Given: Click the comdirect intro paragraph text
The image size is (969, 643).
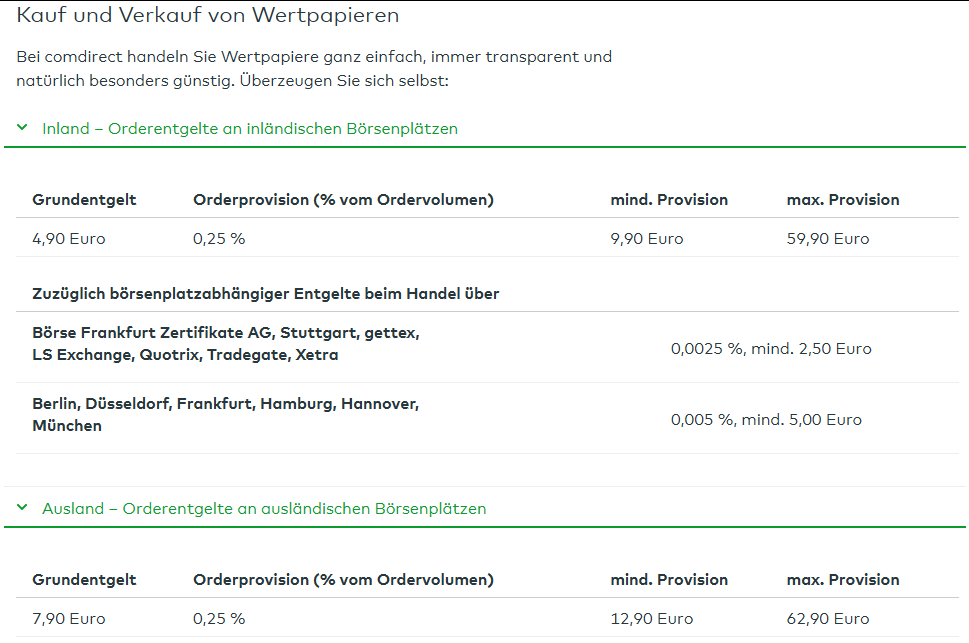Looking at the screenshot, I should pos(314,69).
